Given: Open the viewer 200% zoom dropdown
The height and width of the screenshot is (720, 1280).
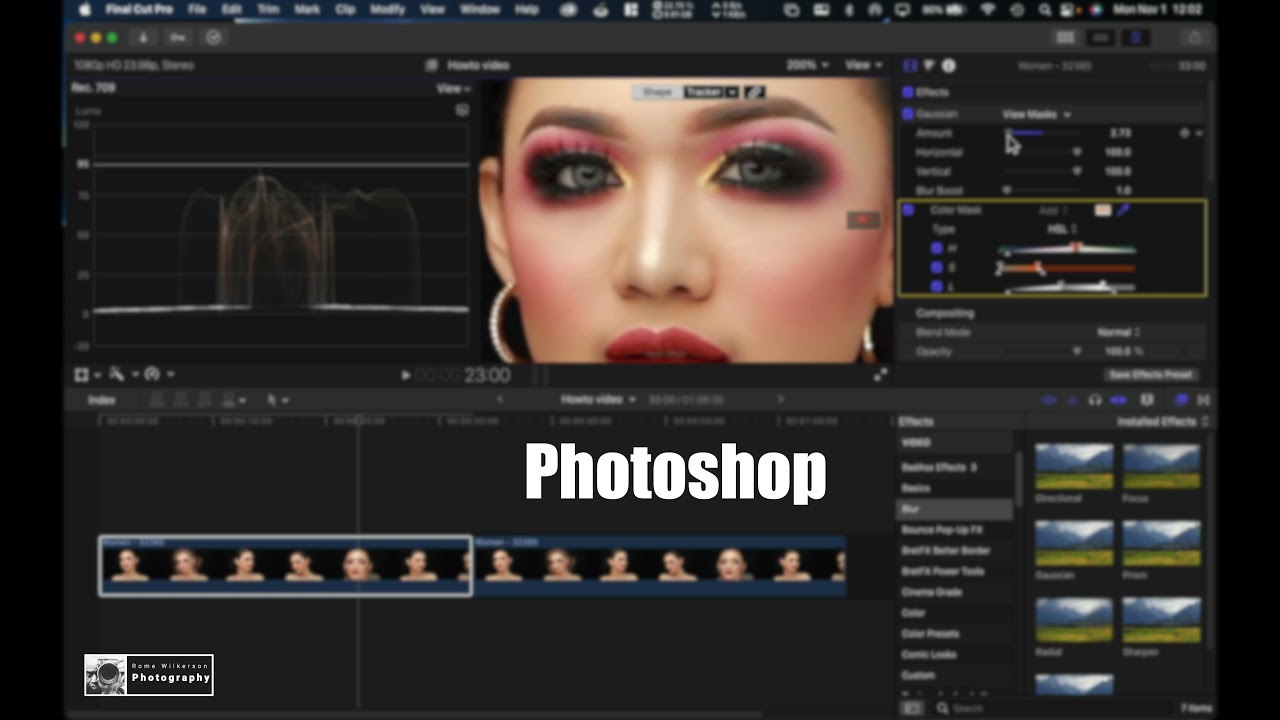Looking at the screenshot, I should pyautogui.click(x=807, y=65).
